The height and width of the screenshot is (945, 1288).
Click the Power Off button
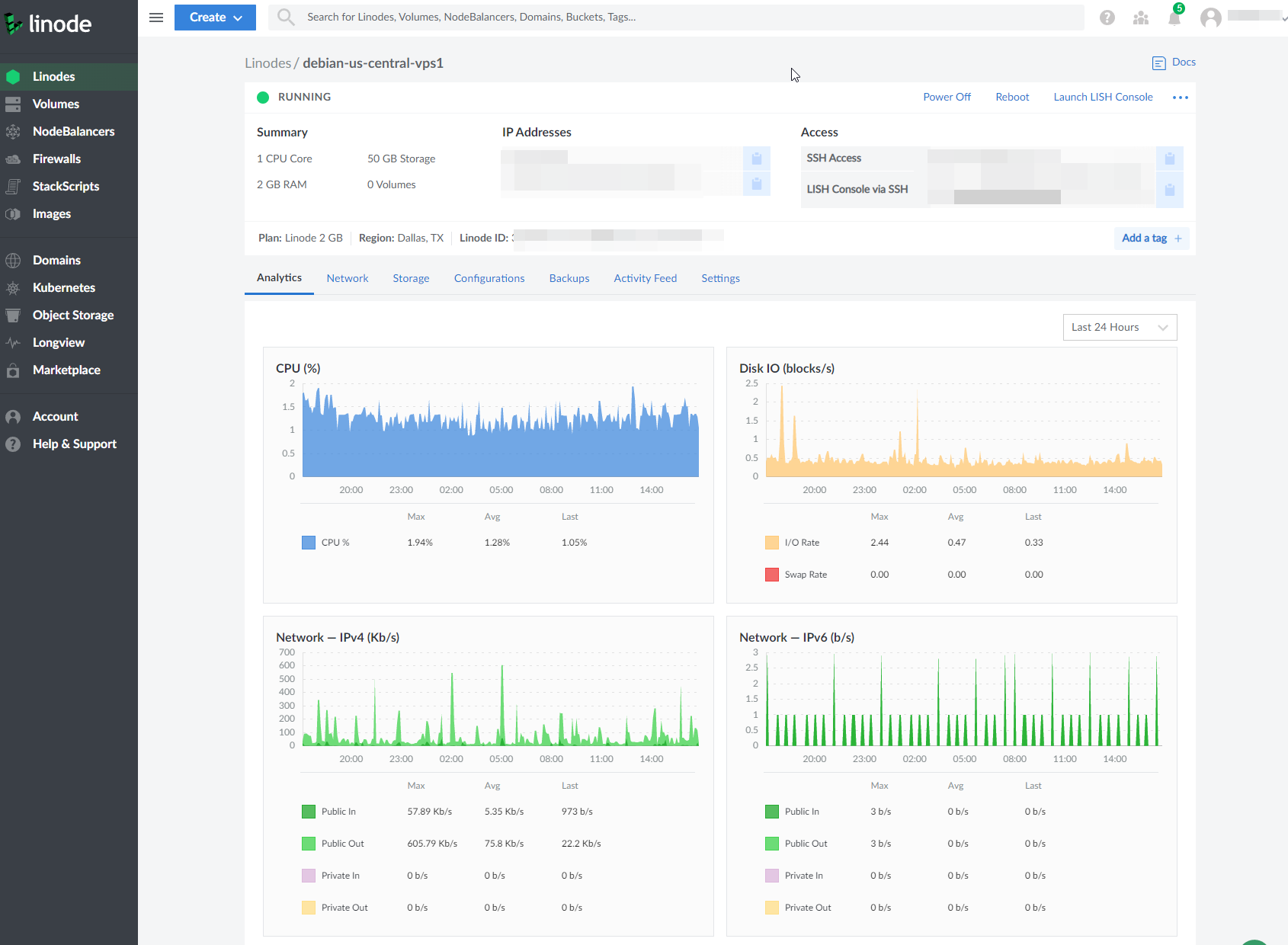point(947,97)
